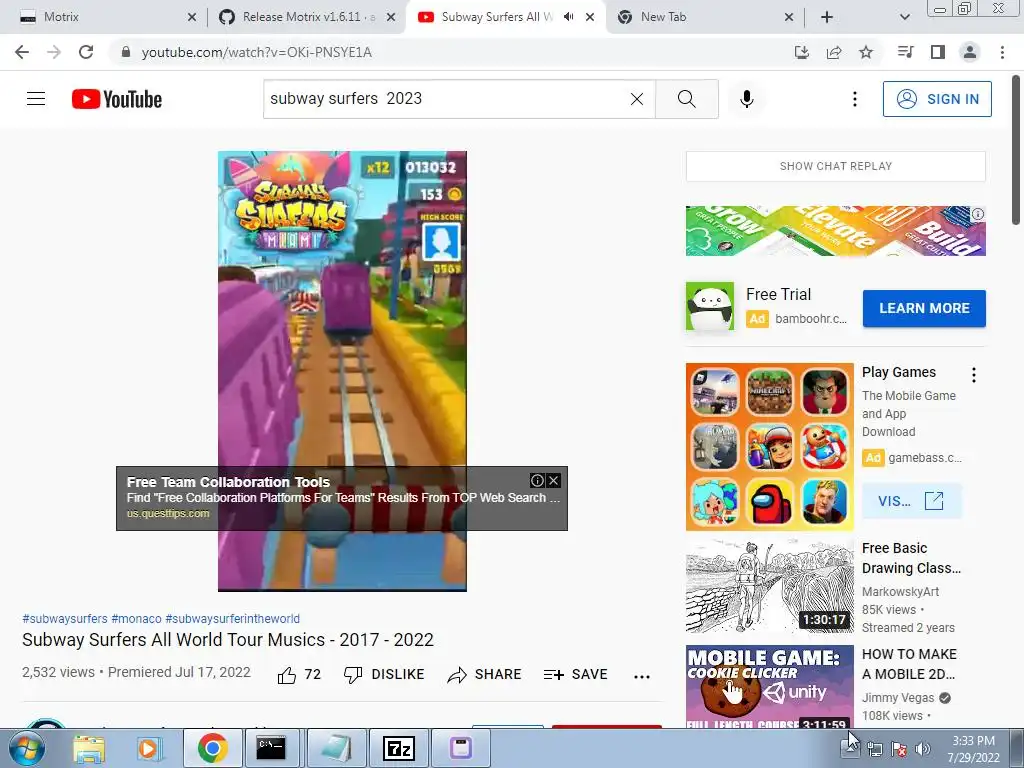The image size is (1024, 768).
Task: Click the #subwaysurferintheworld hashtag
Action: [x=232, y=618]
